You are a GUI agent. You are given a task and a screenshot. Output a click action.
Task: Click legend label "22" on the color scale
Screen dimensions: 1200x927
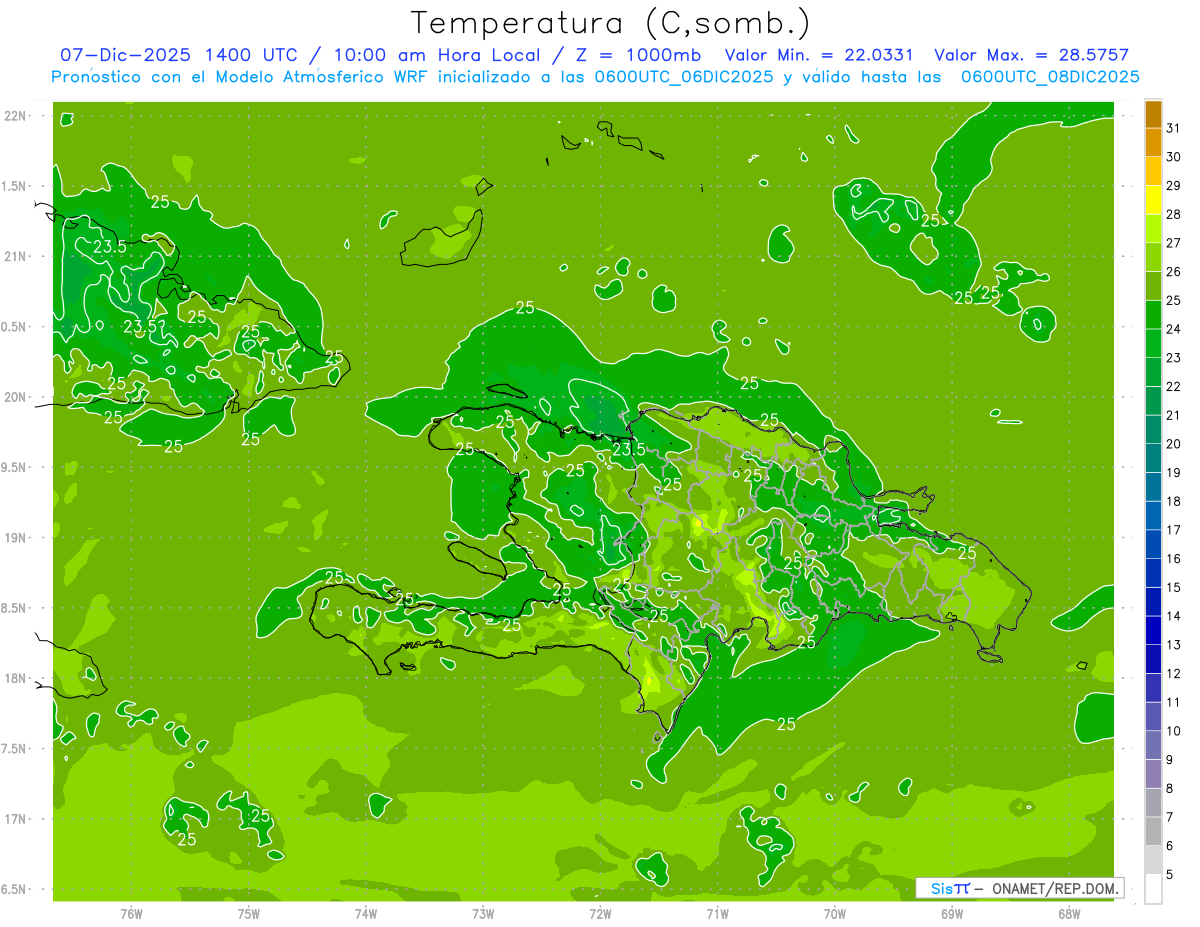1174,387
